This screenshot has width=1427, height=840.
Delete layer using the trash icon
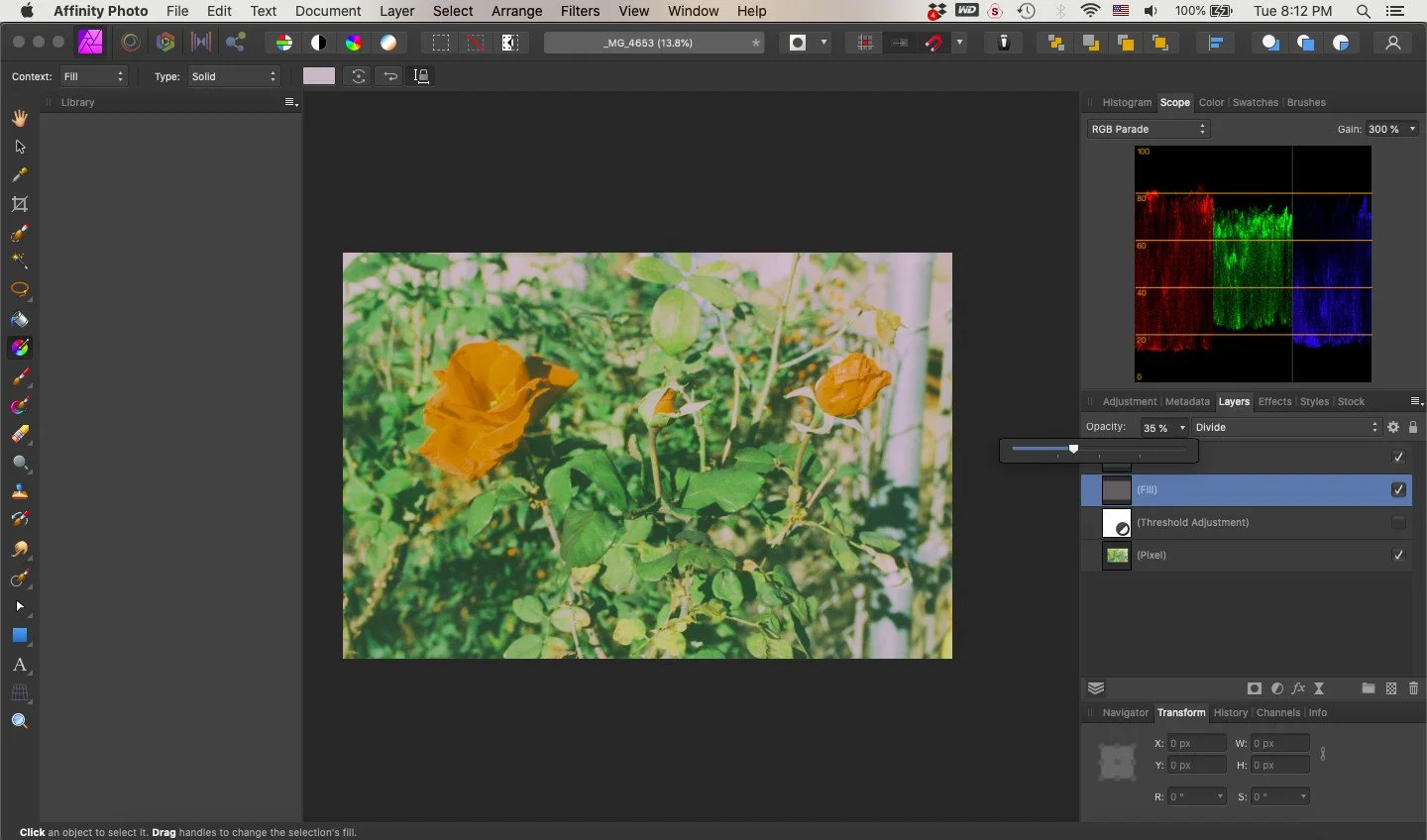pos(1413,688)
